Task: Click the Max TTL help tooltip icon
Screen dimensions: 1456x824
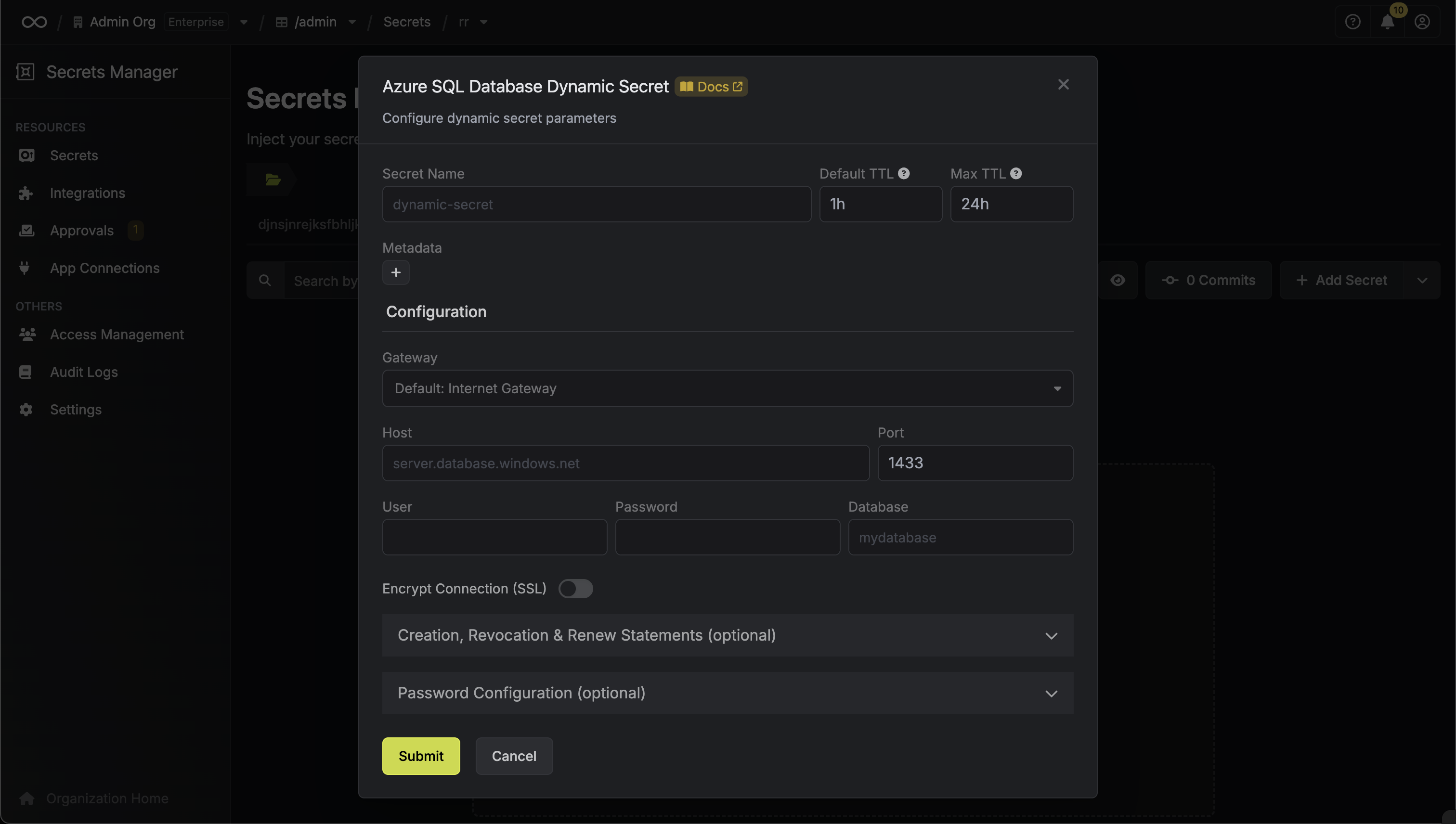Action: [x=1016, y=173]
